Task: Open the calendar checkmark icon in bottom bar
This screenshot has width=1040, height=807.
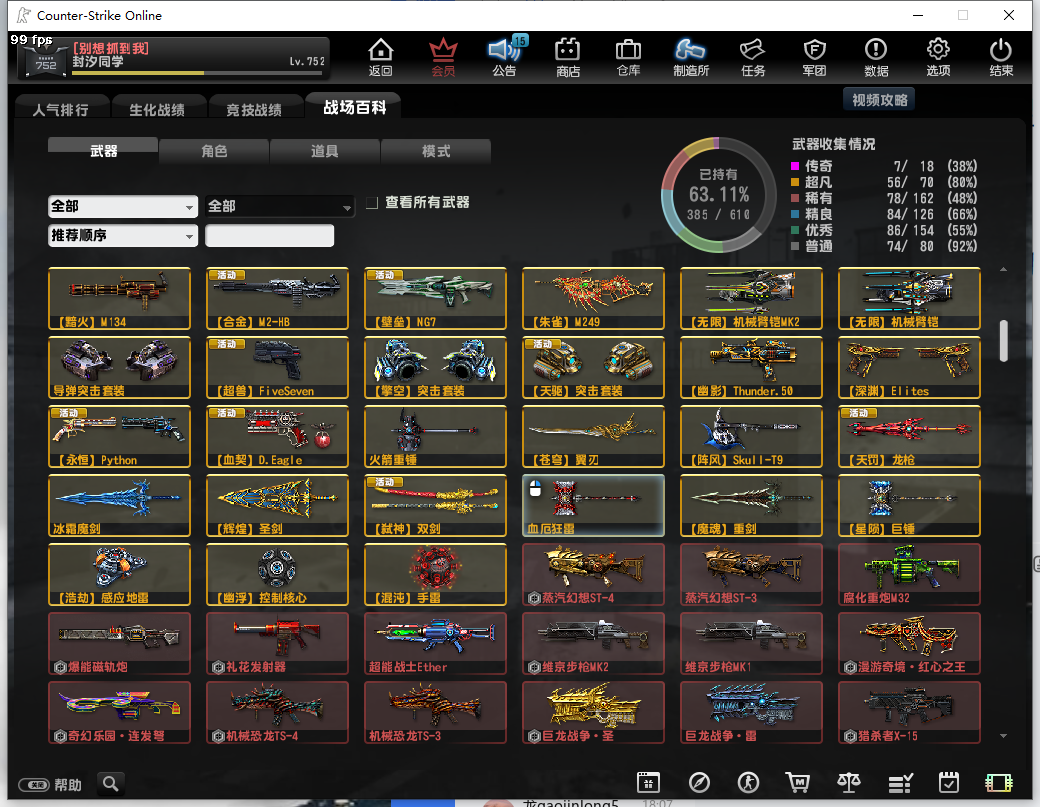Action: point(949,782)
